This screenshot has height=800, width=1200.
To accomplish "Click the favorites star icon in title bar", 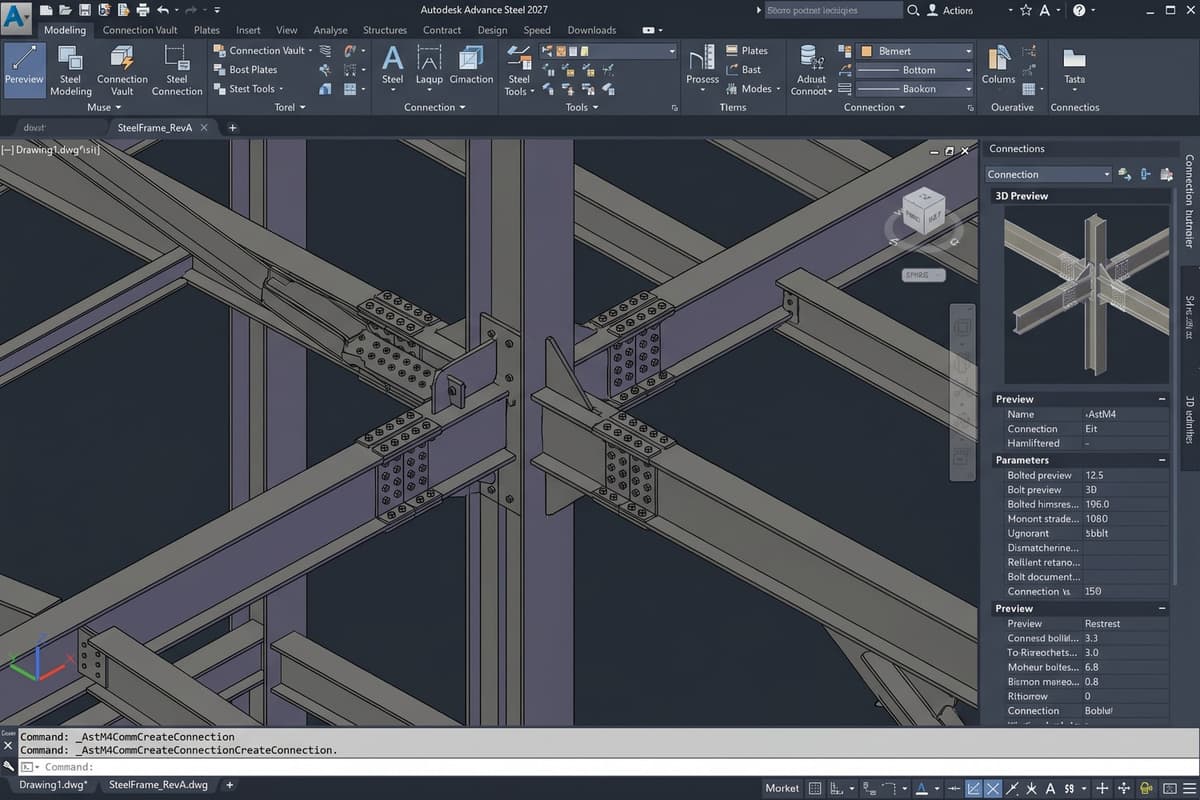I will pyautogui.click(x=1026, y=10).
